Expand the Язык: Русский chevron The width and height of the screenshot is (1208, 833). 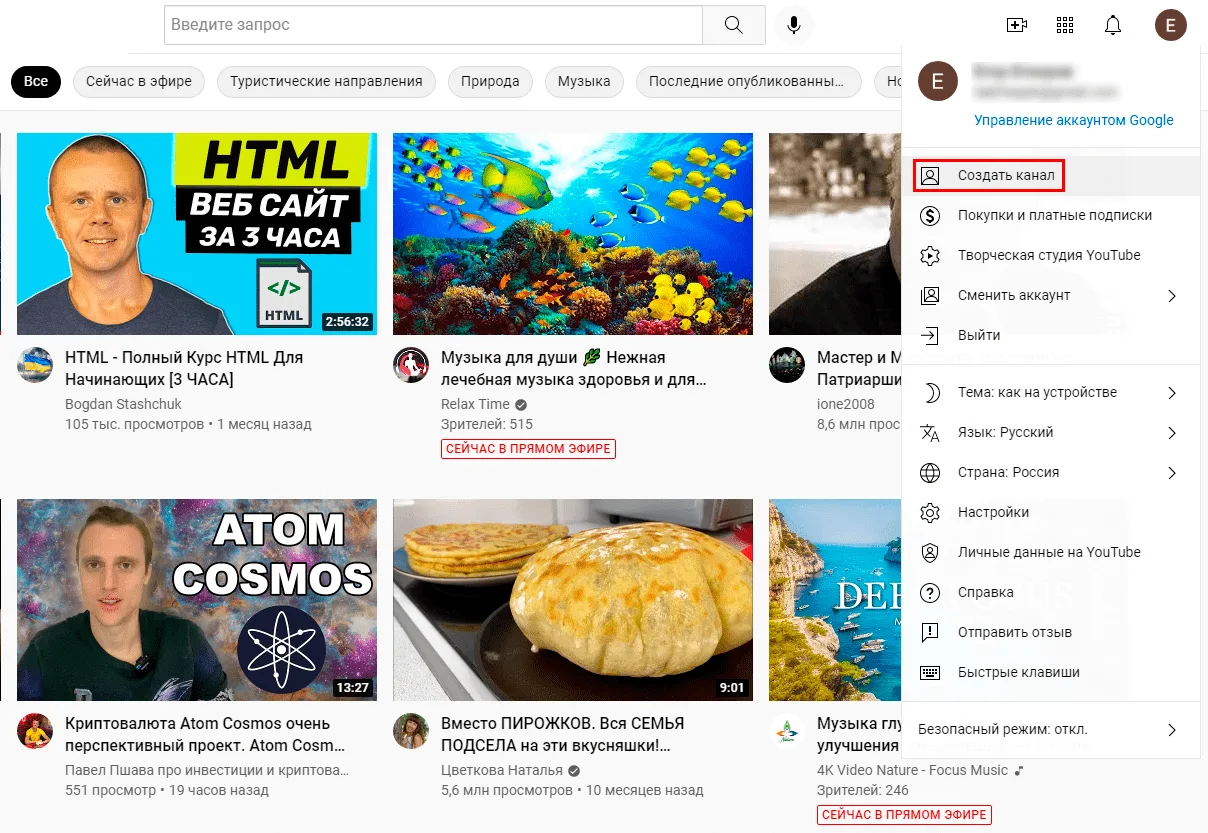1172,433
